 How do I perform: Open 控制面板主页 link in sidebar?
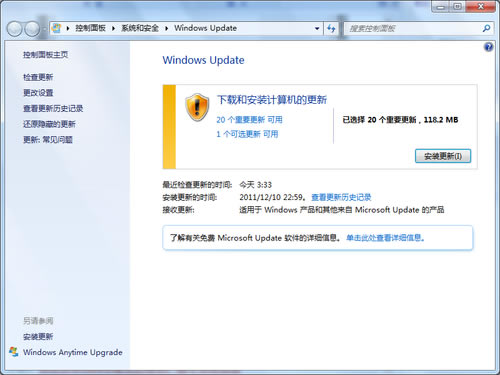[46, 55]
